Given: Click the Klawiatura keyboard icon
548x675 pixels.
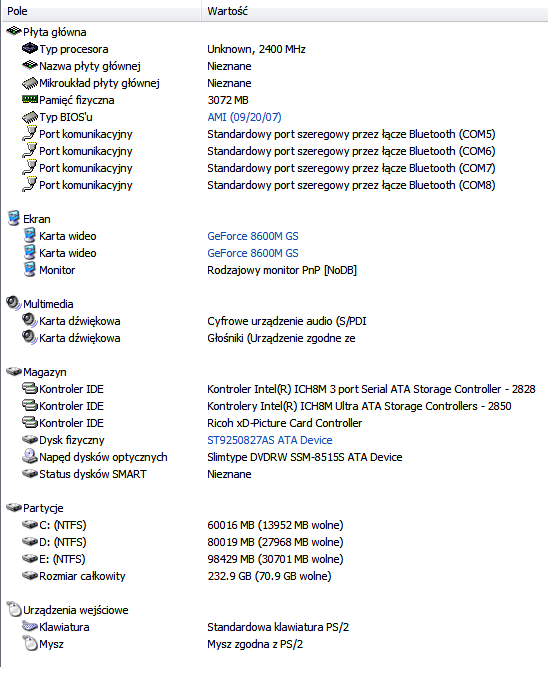Looking at the screenshot, I should click(x=30, y=626).
